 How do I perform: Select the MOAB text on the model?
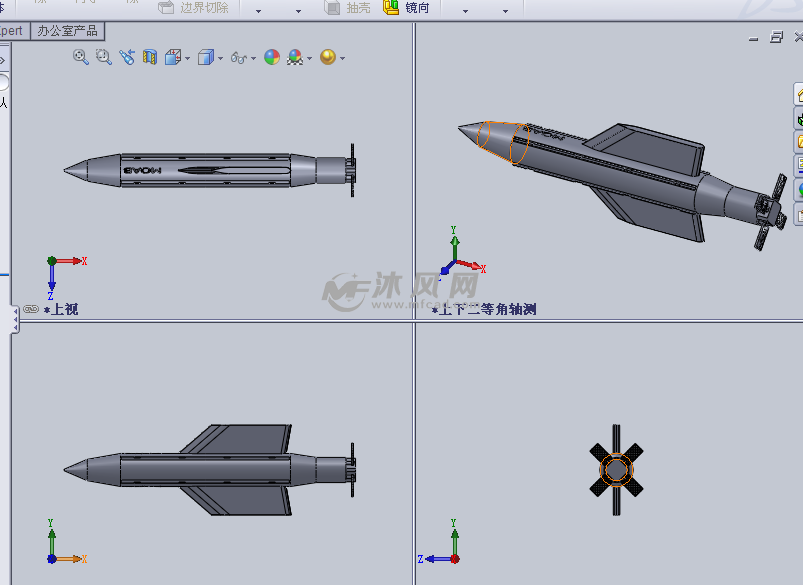click(142, 170)
